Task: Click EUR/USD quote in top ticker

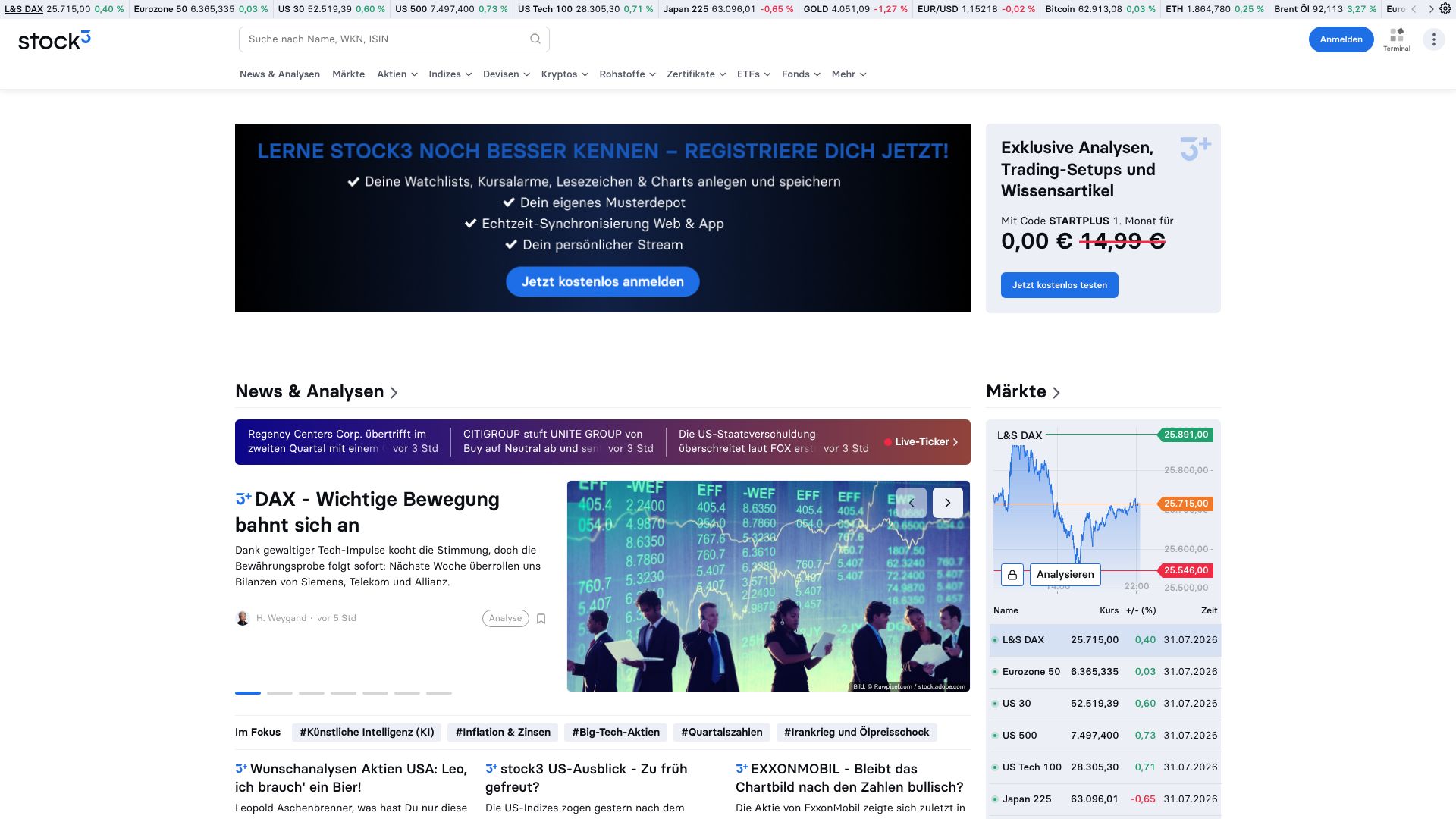Action: tap(976, 9)
